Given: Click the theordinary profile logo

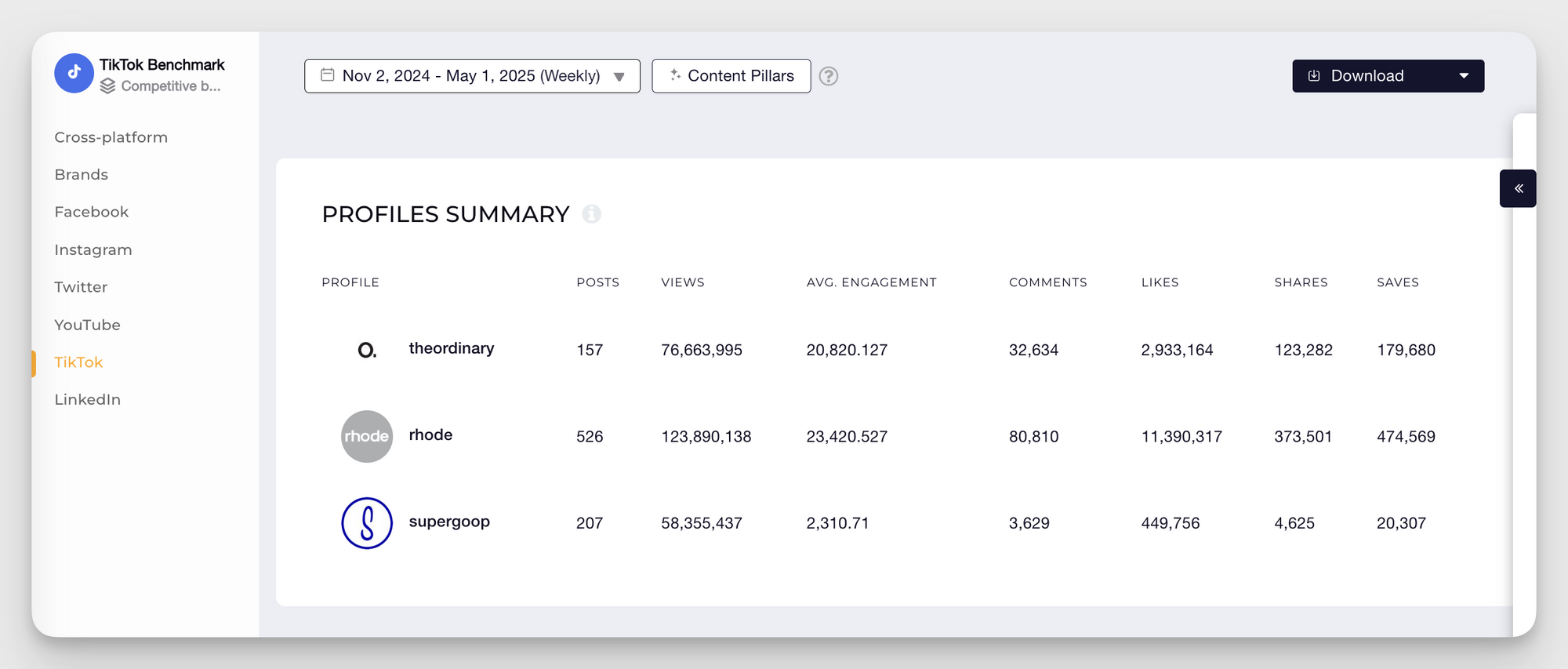Looking at the screenshot, I should coord(367,350).
